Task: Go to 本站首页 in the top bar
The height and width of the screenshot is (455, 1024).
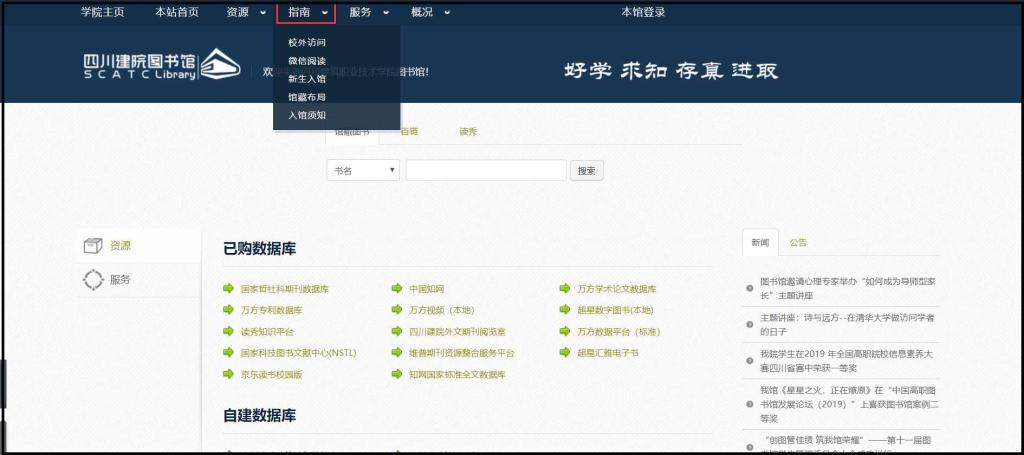Action: click(x=177, y=12)
